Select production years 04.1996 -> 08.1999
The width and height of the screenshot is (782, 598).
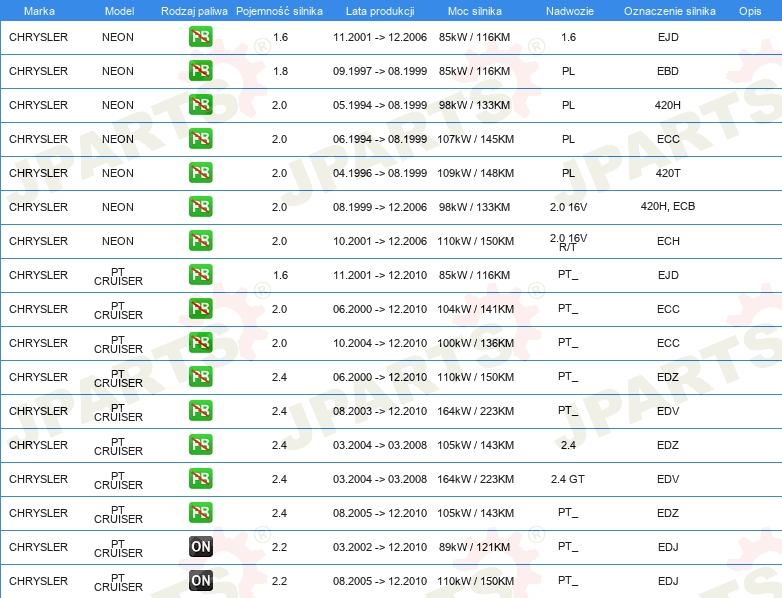380,173
